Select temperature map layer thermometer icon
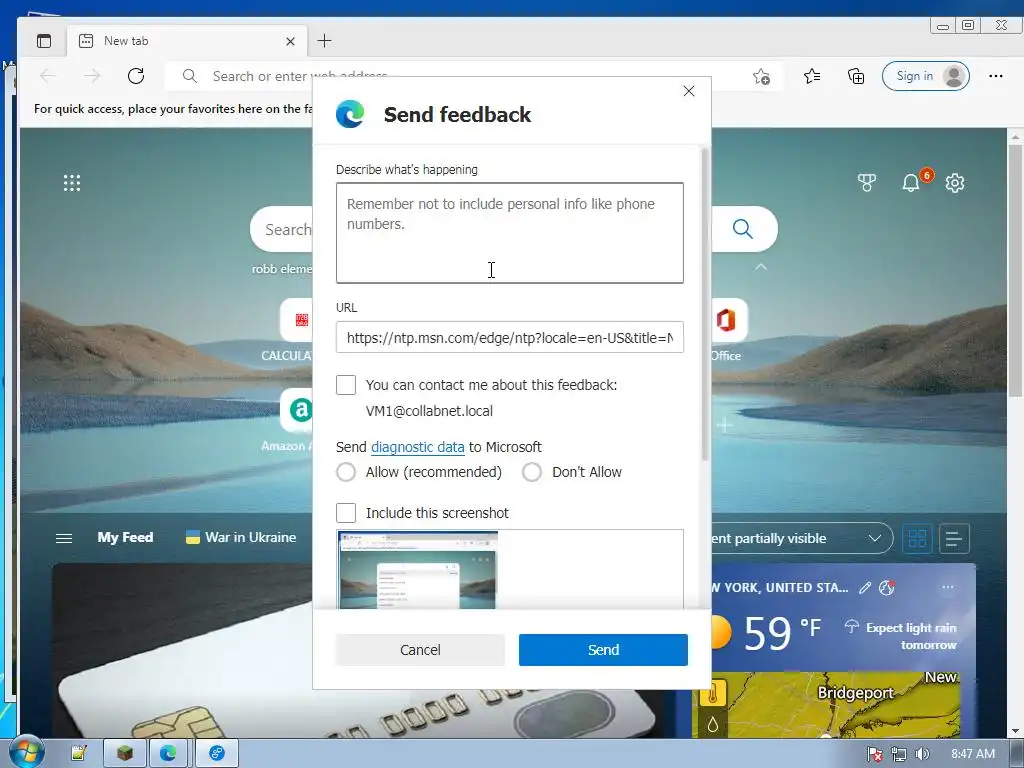Screen dimensions: 1024x768 pos(712,694)
